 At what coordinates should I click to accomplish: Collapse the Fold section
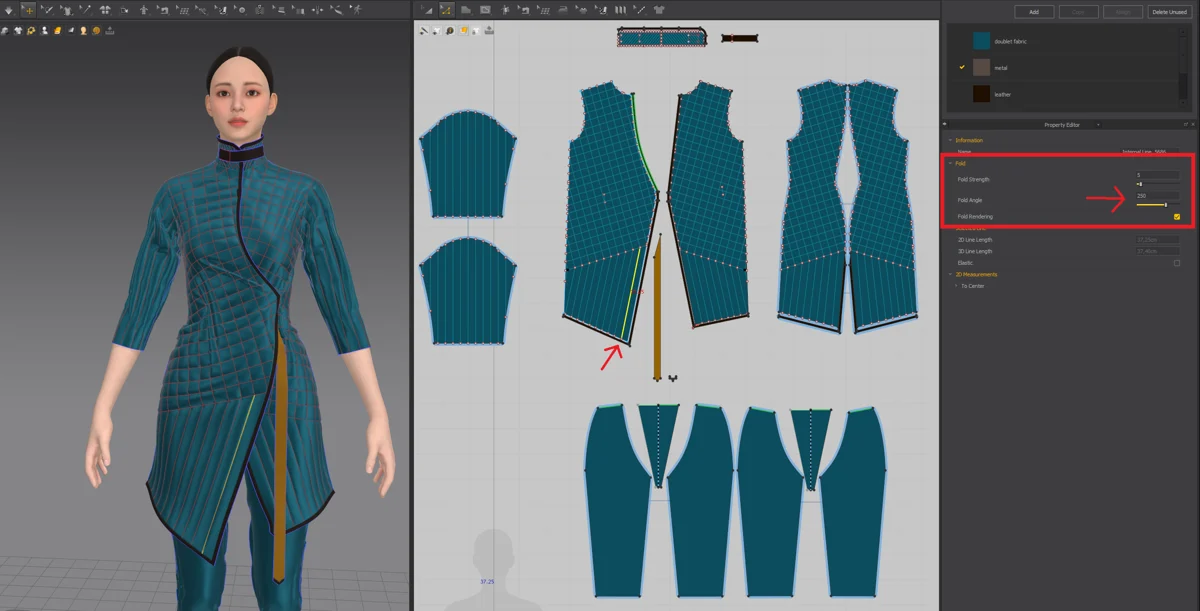[950, 163]
